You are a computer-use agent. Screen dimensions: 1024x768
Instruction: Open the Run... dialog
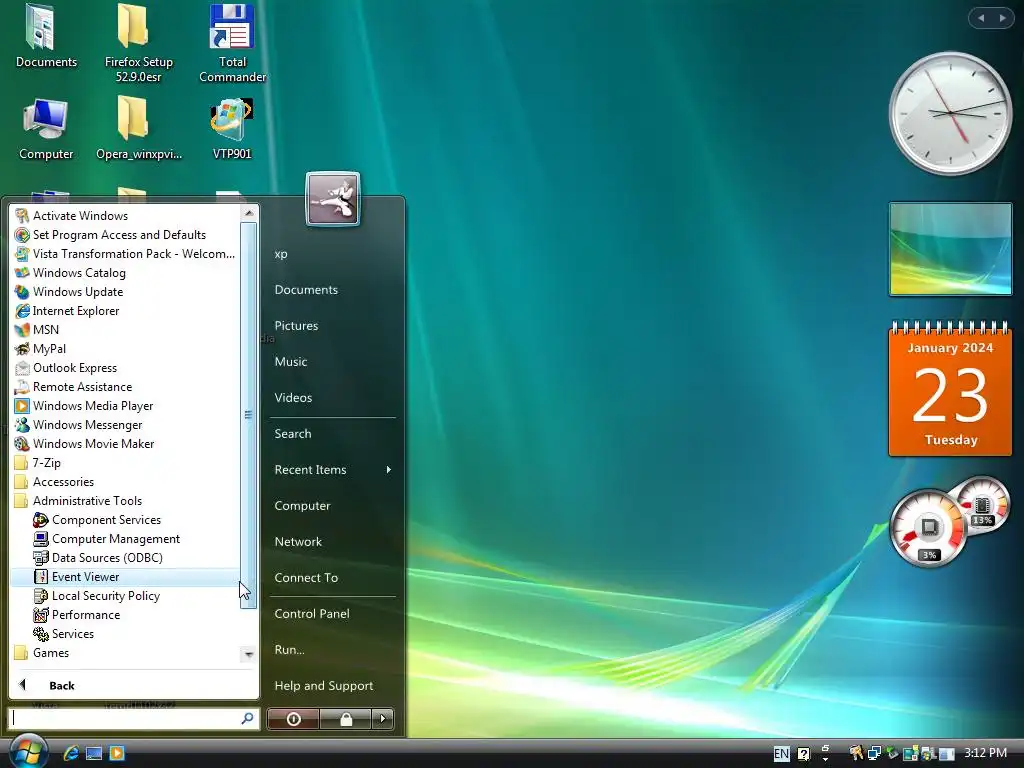(289, 650)
